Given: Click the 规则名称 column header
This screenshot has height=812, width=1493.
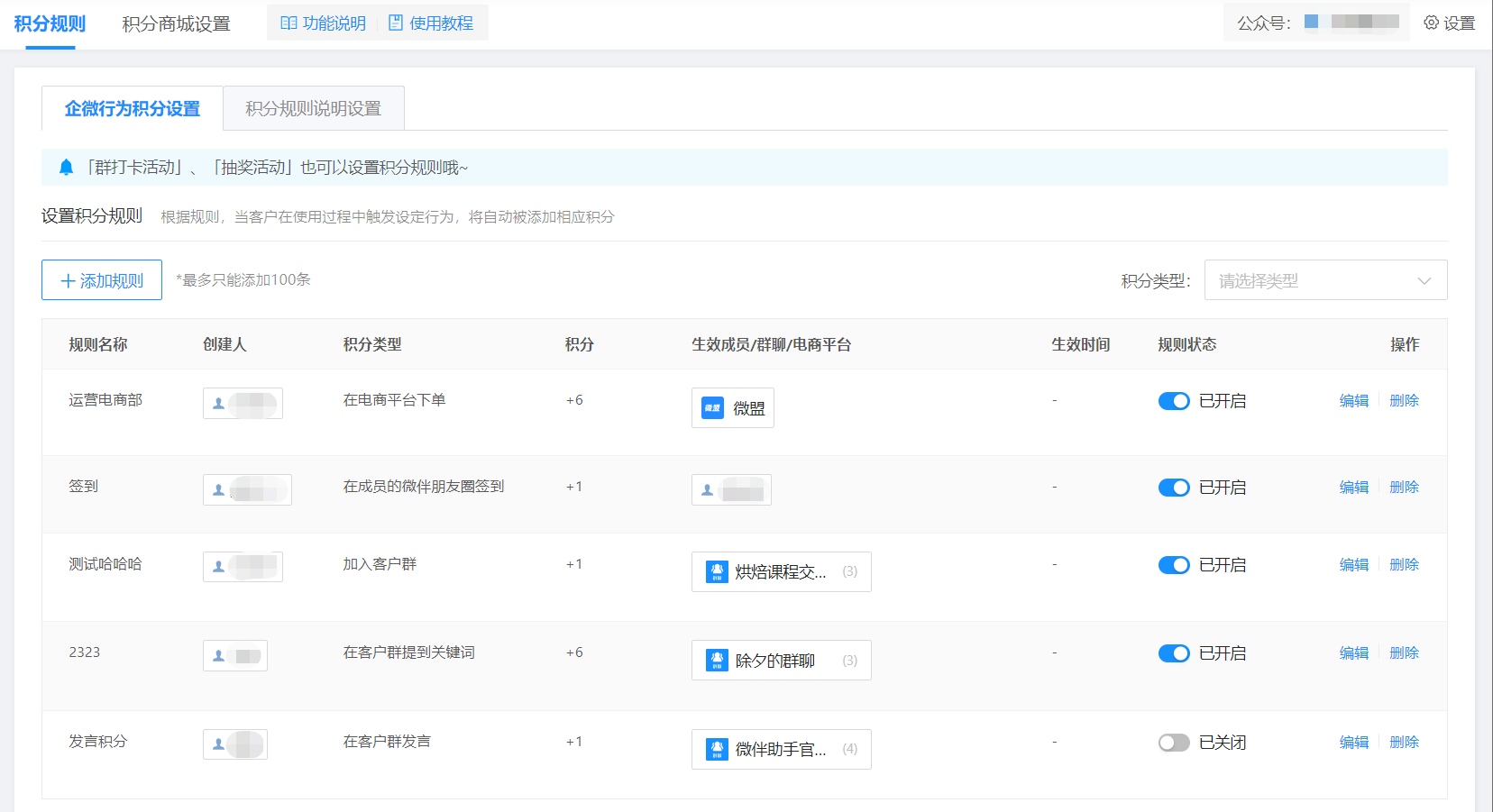Looking at the screenshot, I should pyautogui.click(x=98, y=344).
